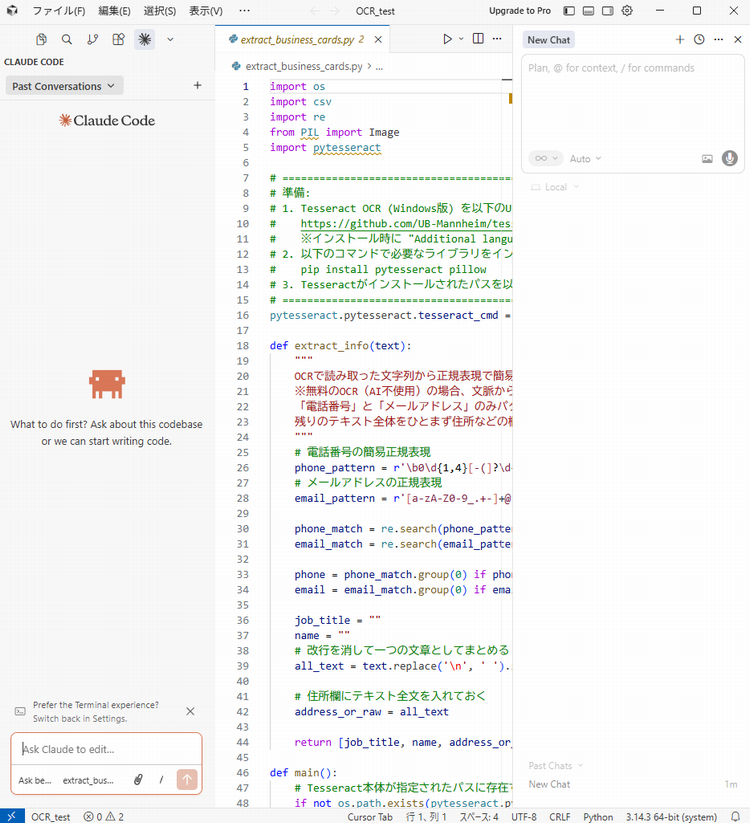Click the send arrow button in Claude

point(186,780)
